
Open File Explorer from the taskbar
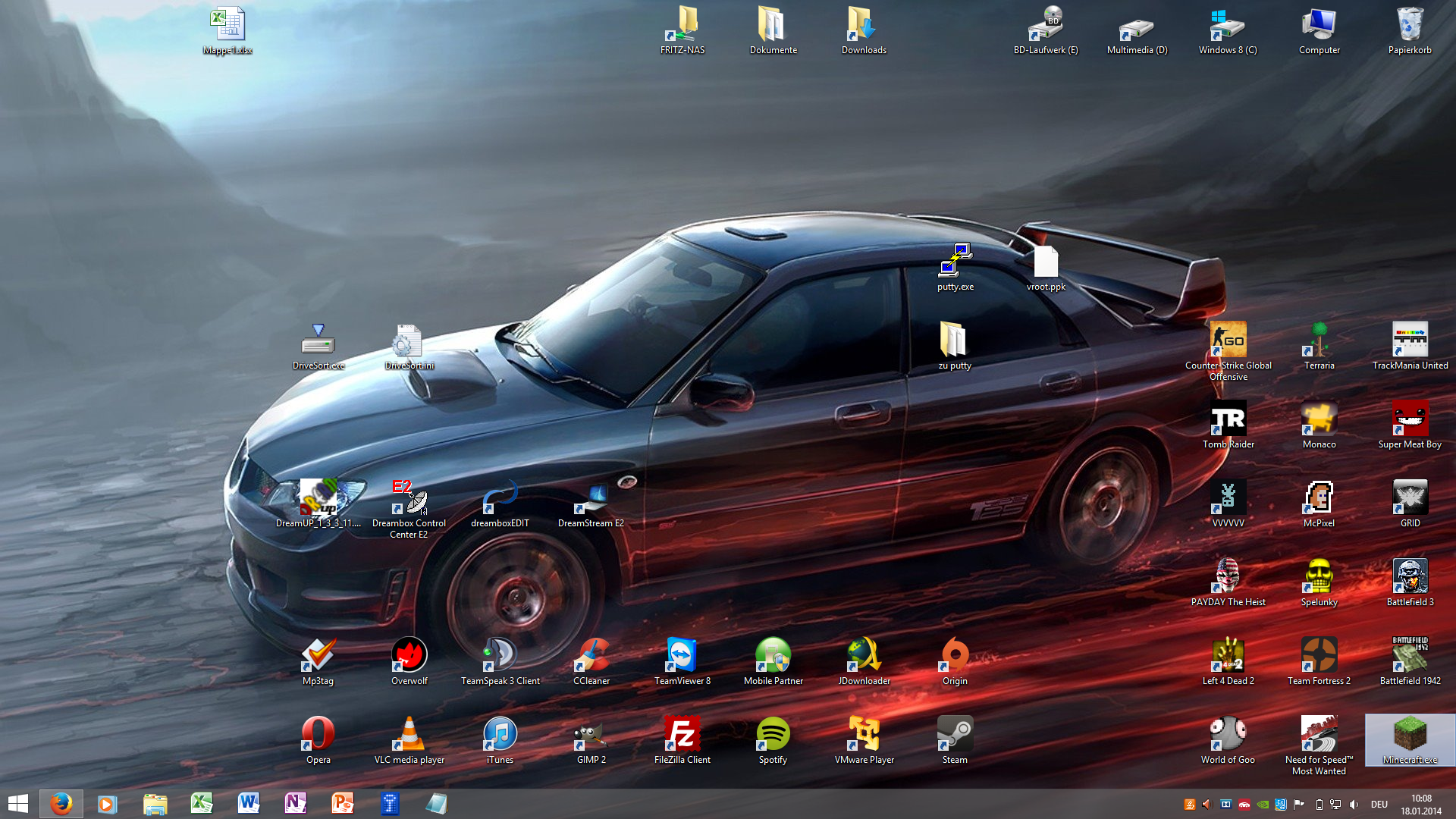coord(155,804)
